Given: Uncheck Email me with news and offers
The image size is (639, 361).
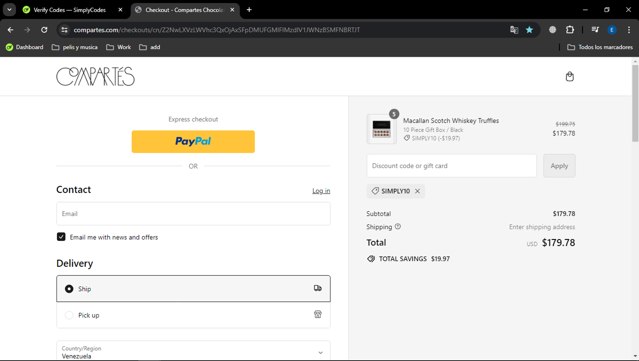Looking at the screenshot, I should pos(61,237).
